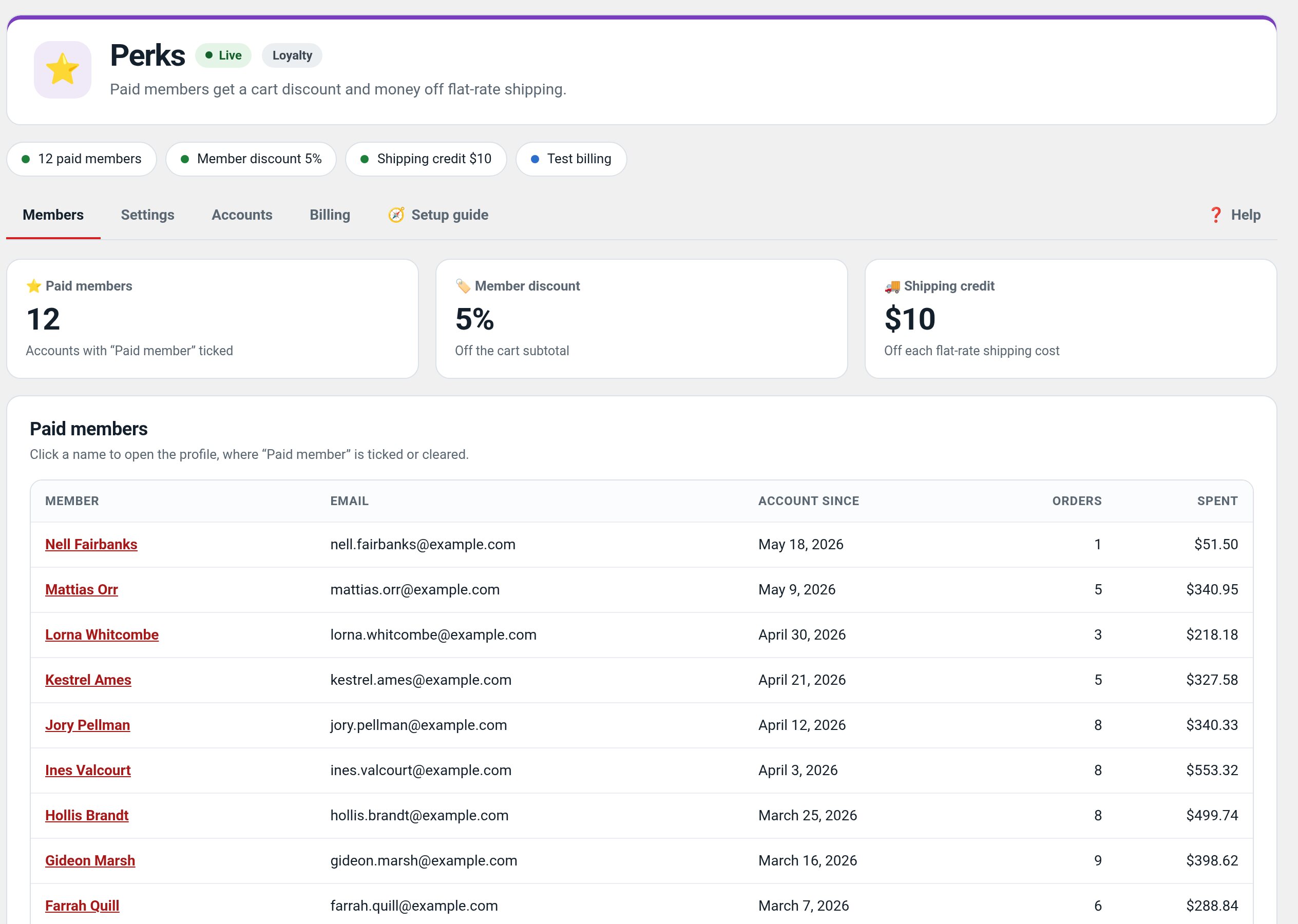Click the date May 9, 2026
1298x924 pixels.
click(x=797, y=589)
